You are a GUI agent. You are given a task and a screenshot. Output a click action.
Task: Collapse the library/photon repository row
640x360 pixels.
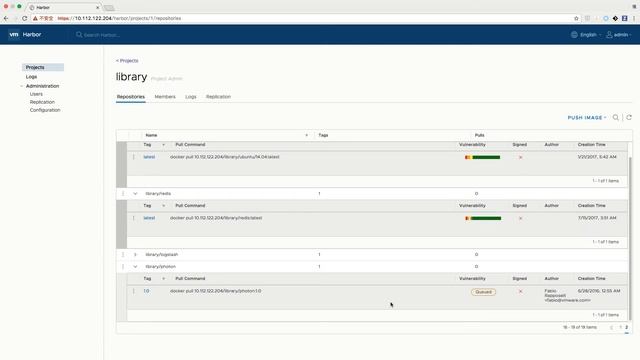[135, 267]
